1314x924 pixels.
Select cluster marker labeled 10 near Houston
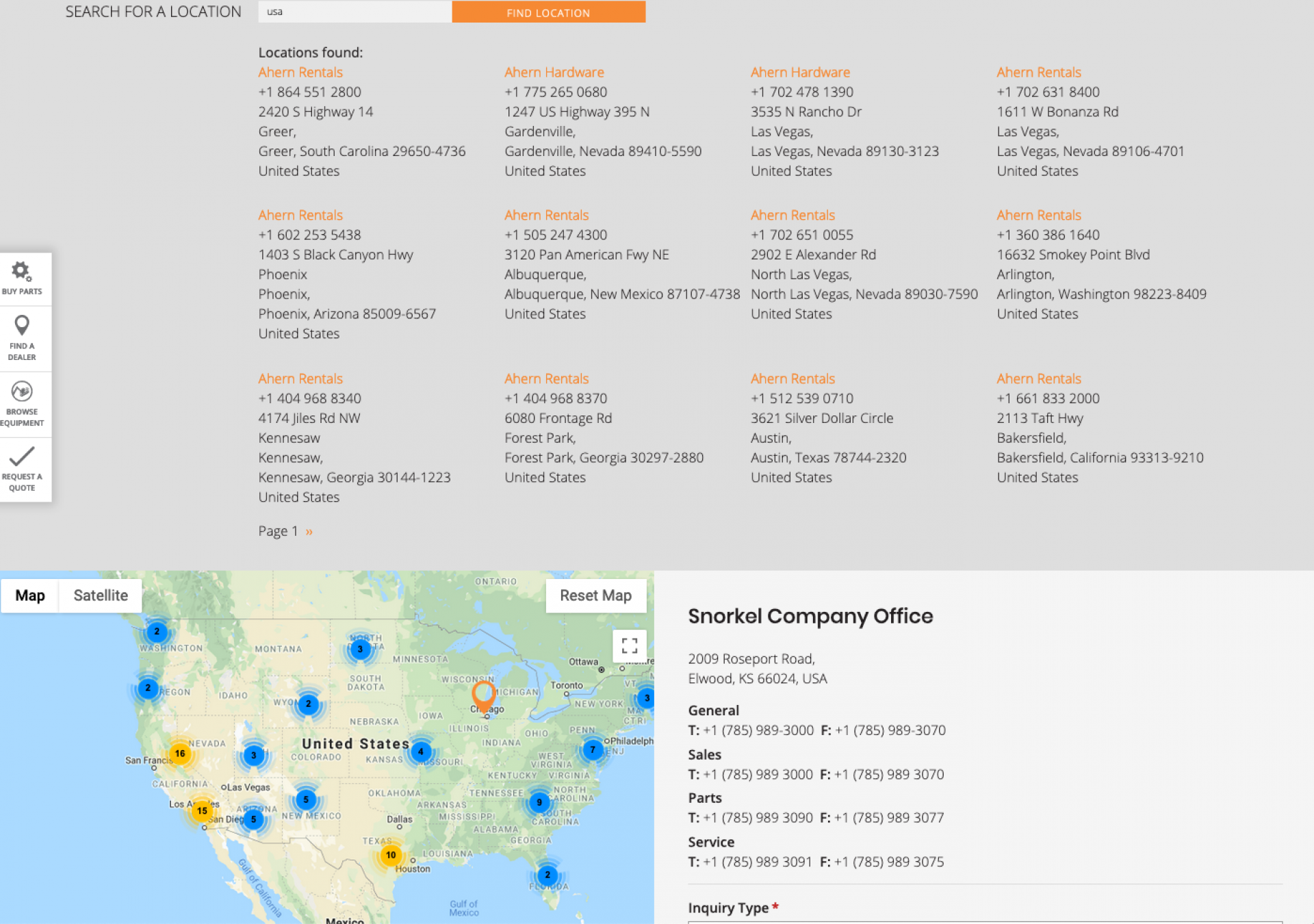click(391, 855)
